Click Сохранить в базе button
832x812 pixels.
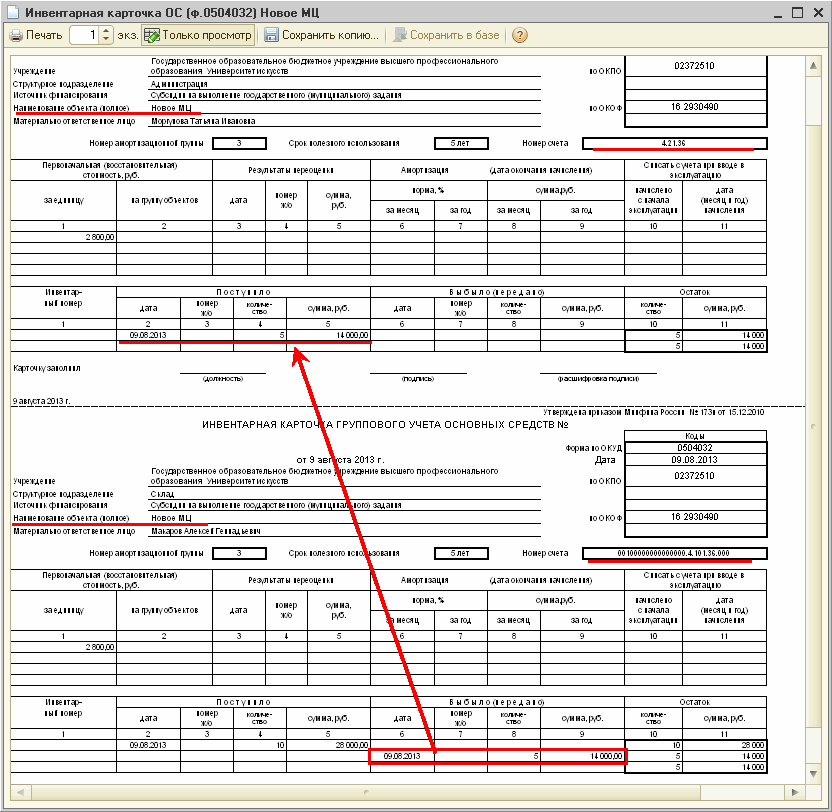[x=446, y=36]
